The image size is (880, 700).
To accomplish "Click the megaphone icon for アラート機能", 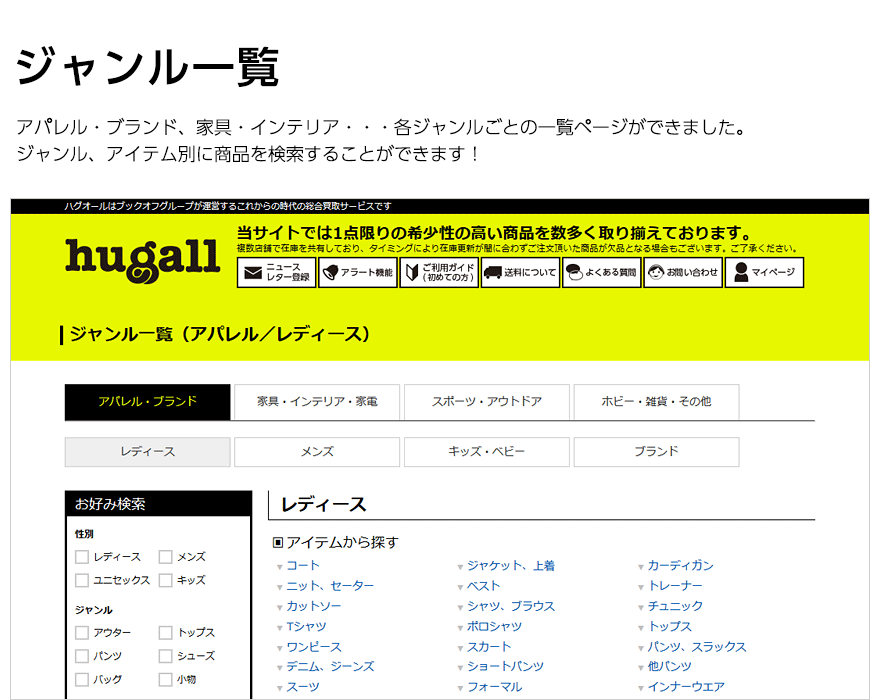I will 331,272.
